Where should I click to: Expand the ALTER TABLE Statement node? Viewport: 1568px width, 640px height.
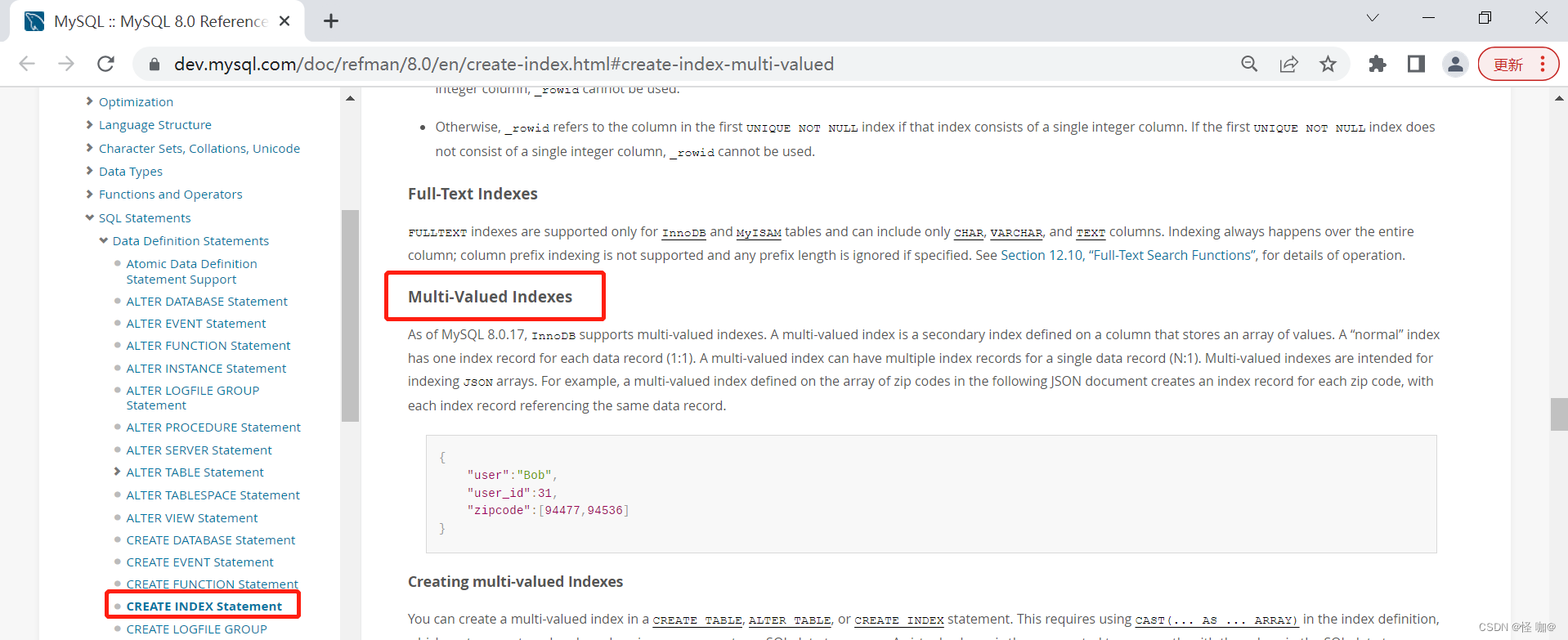coord(117,472)
